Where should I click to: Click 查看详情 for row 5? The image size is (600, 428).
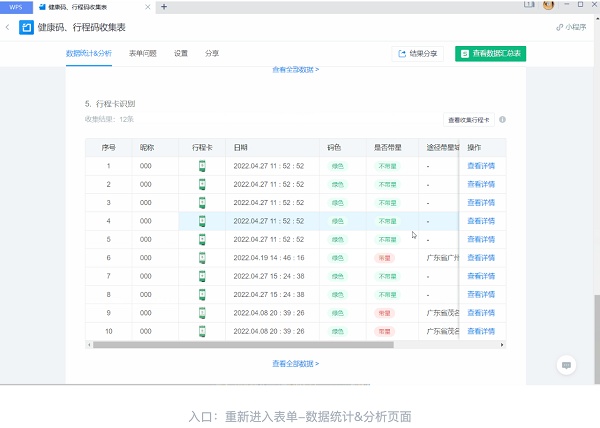(x=481, y=239)
